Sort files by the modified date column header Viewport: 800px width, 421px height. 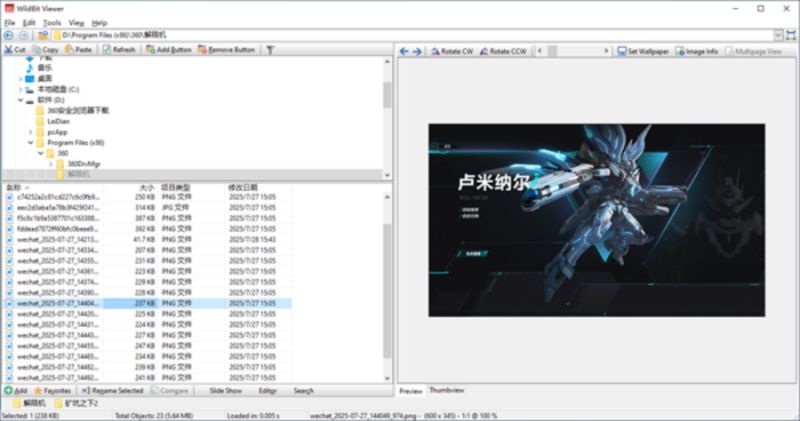tap(243, 187)
